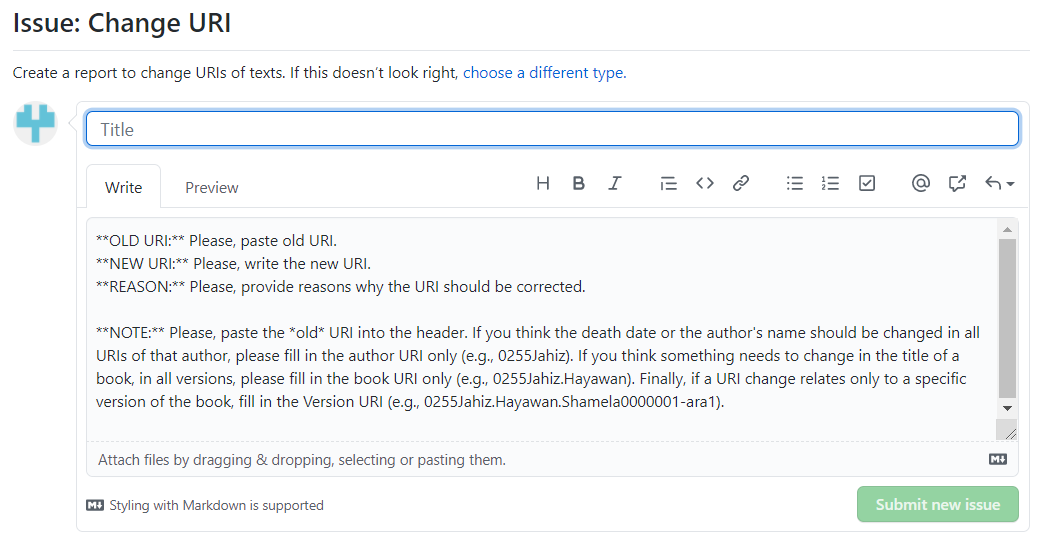Reference an issue or pull request
The width and height of the screenshot is (1039, 541).
(957, 183)
